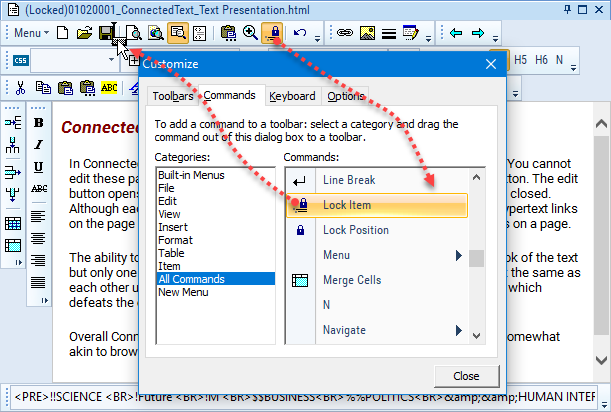Click the add child item tree icon

pos(13,145)
